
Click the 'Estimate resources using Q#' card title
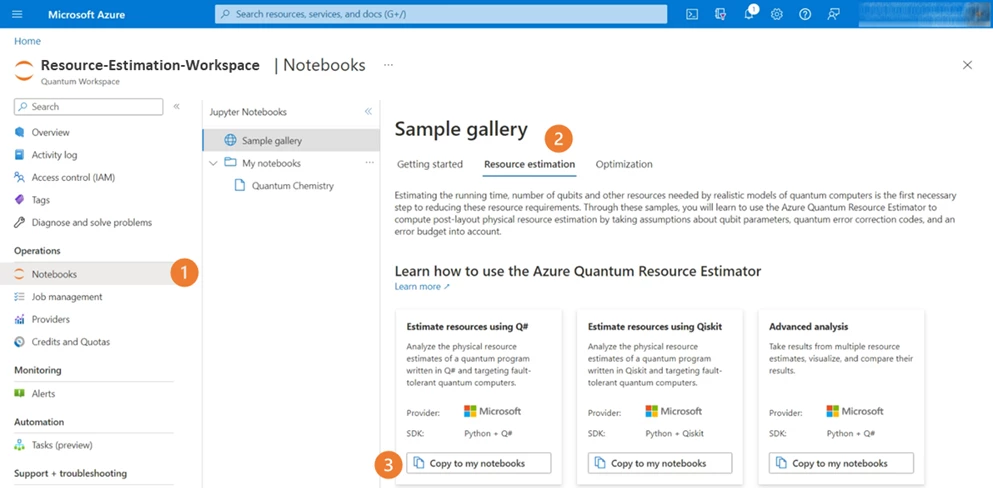tap(467, 327)
